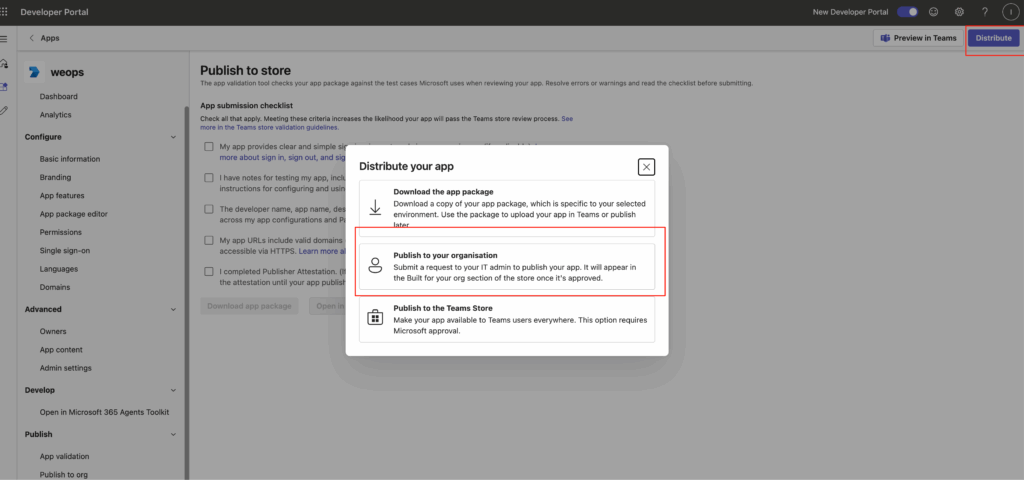This screenshot has width=1024, height=480.
Task: Open App features
Action: coord(61,196)
